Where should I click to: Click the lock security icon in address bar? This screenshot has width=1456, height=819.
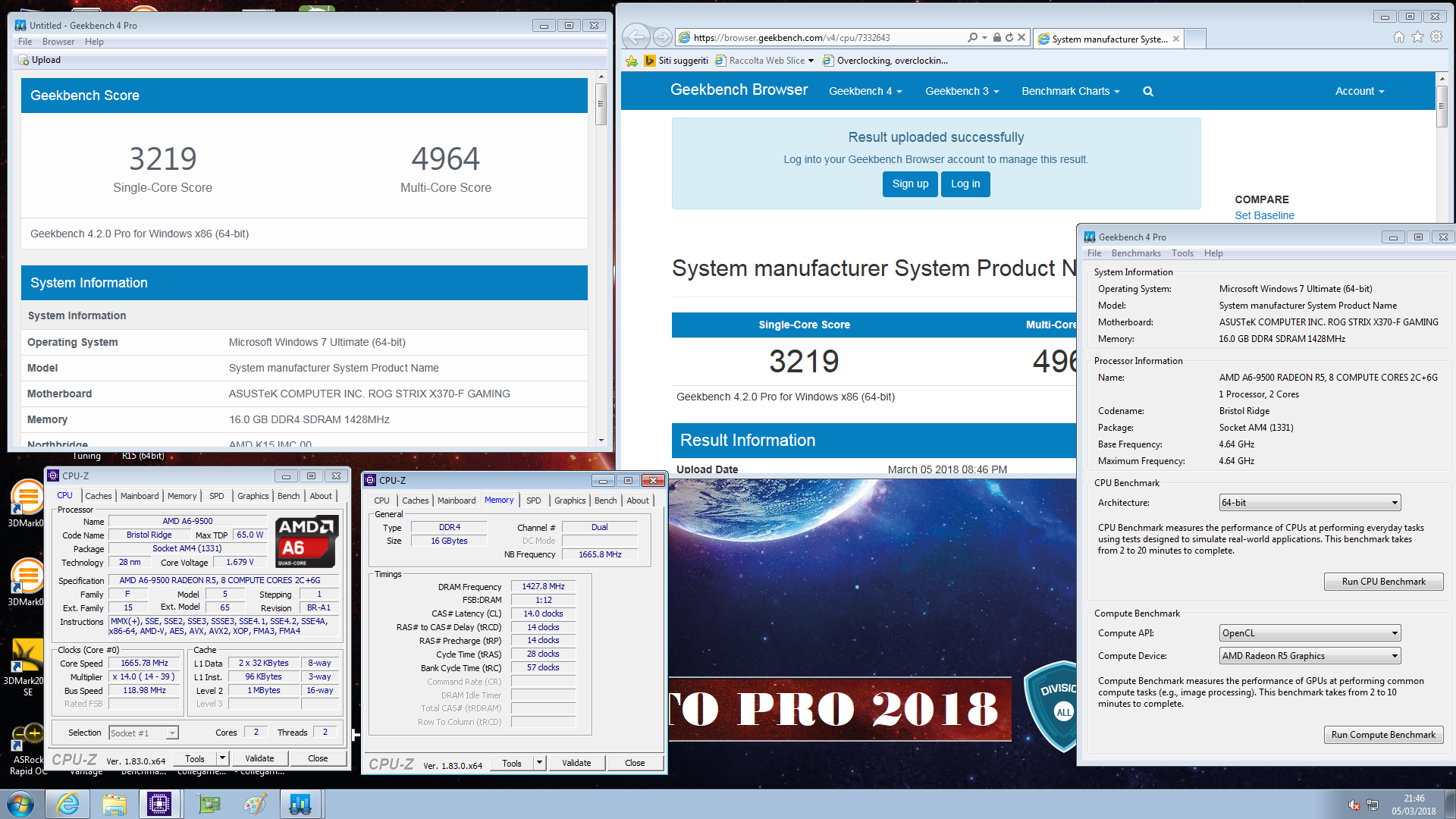997,37
